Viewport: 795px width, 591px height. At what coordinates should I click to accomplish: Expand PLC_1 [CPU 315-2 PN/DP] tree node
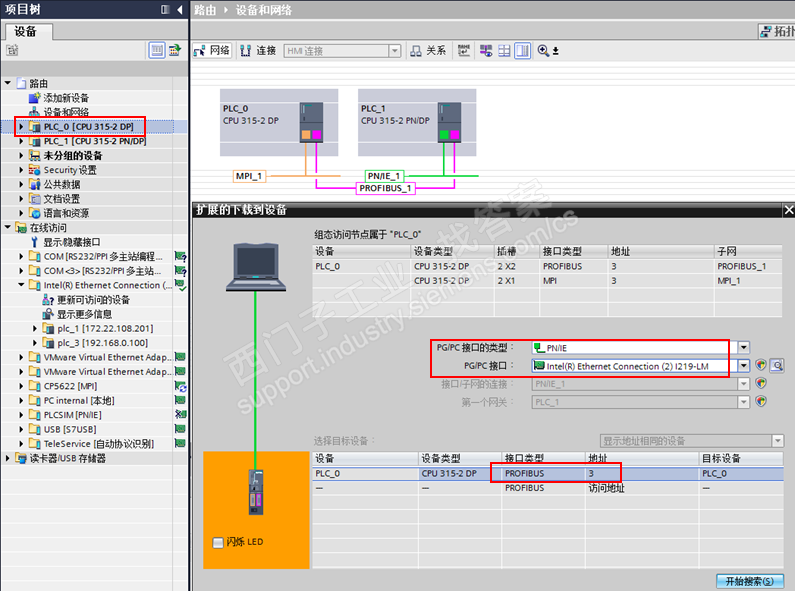[21, 141]
